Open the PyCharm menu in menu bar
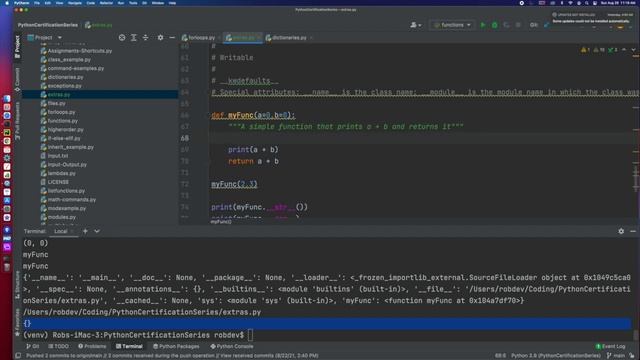Image resolution: width=640 pixels, height=360 pixels. [22, 3]
